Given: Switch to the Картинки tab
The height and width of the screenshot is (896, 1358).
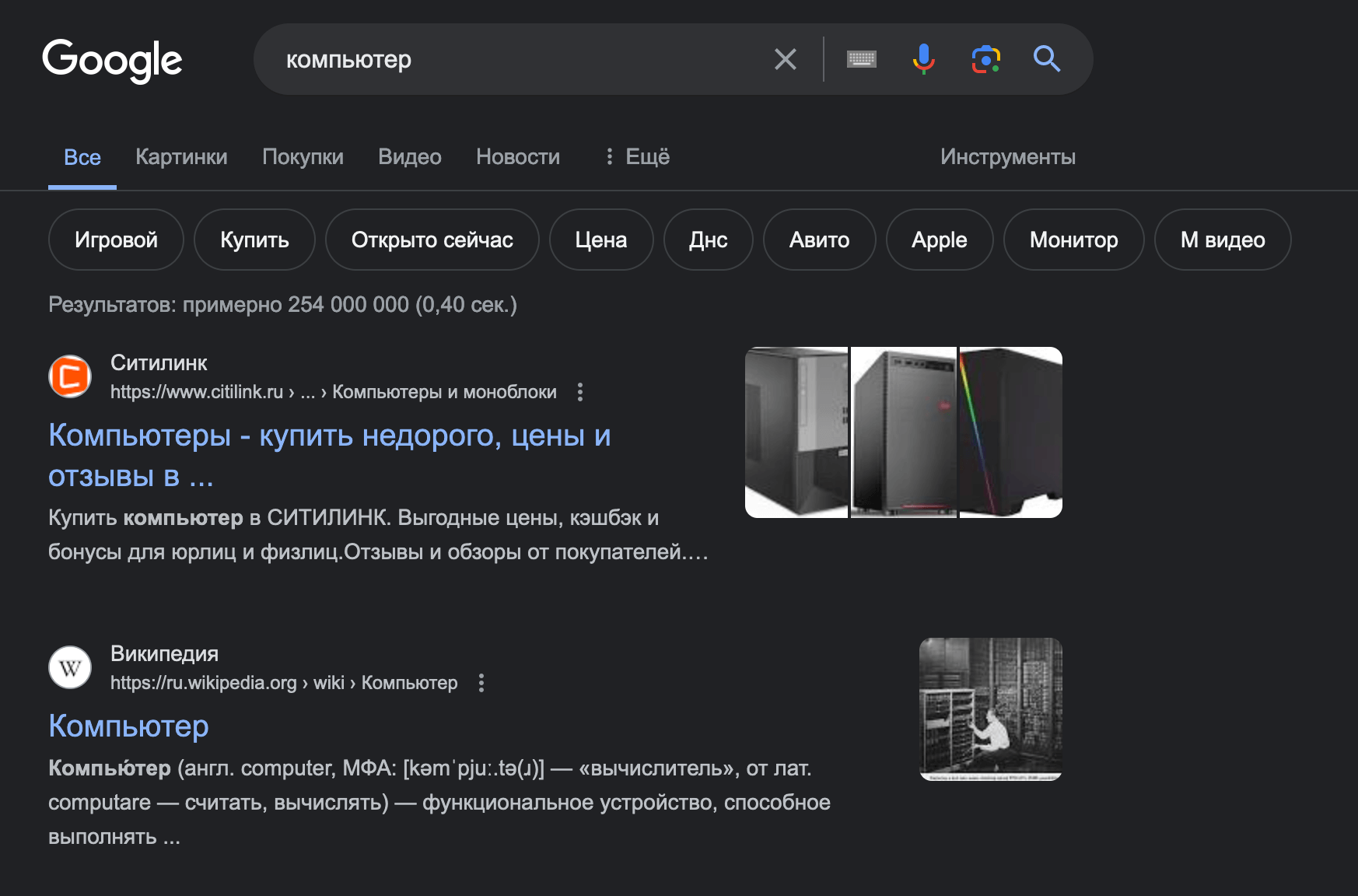Looking at the screenshot, I should 181,157.
